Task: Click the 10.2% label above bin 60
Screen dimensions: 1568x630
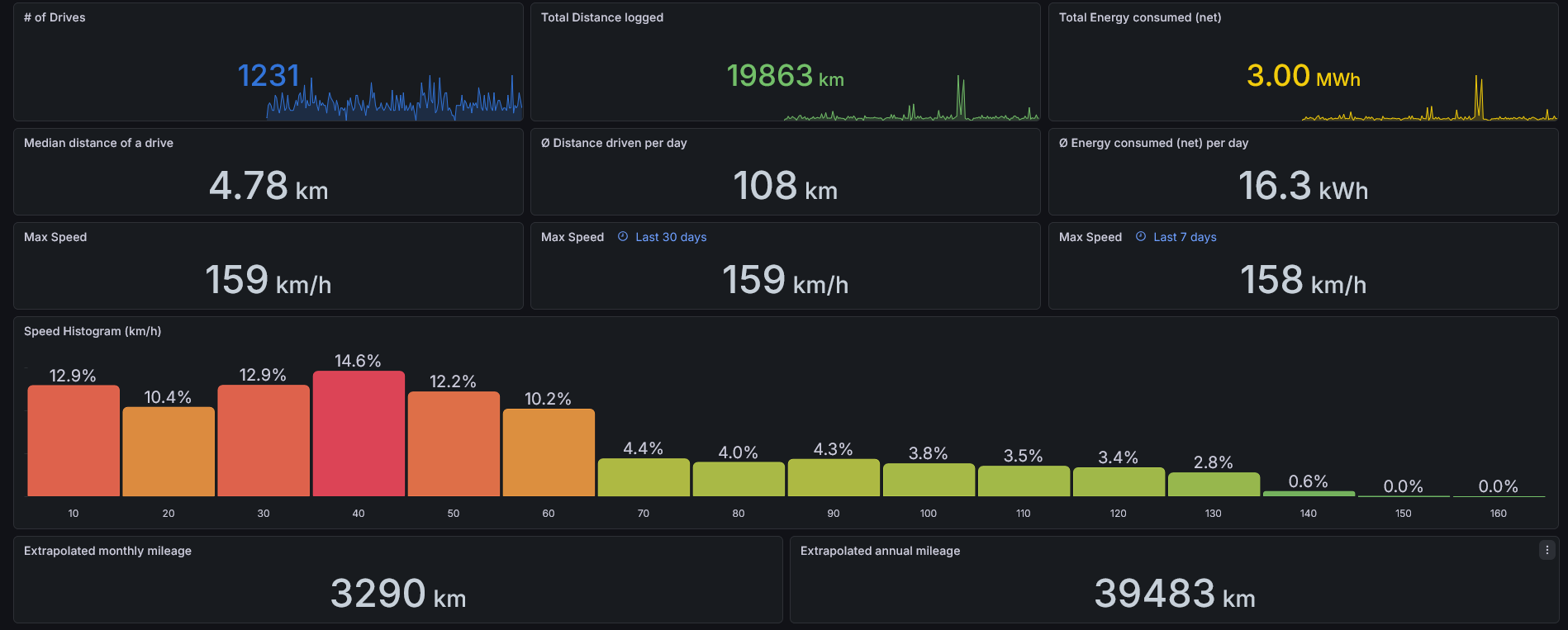Action: 548,399
